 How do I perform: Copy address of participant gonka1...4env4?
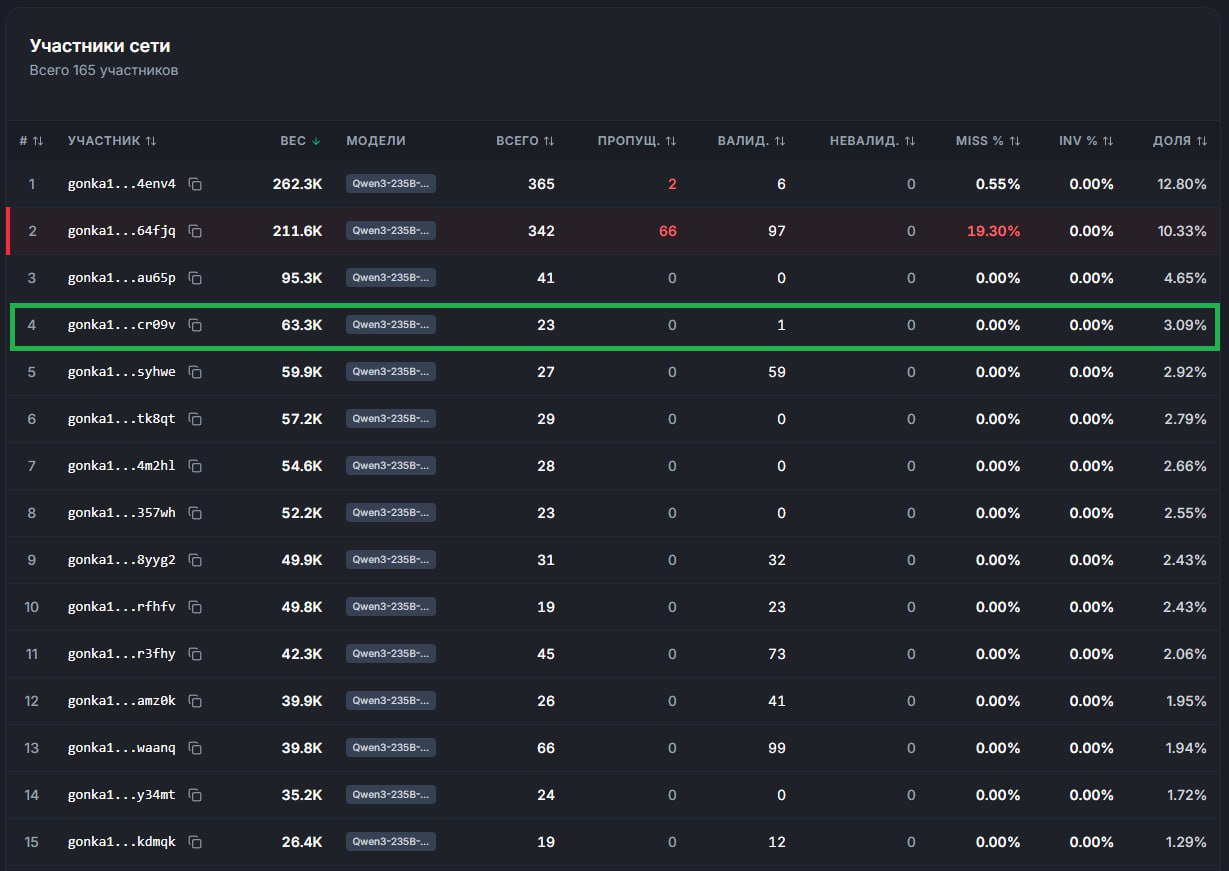(195, 184)
